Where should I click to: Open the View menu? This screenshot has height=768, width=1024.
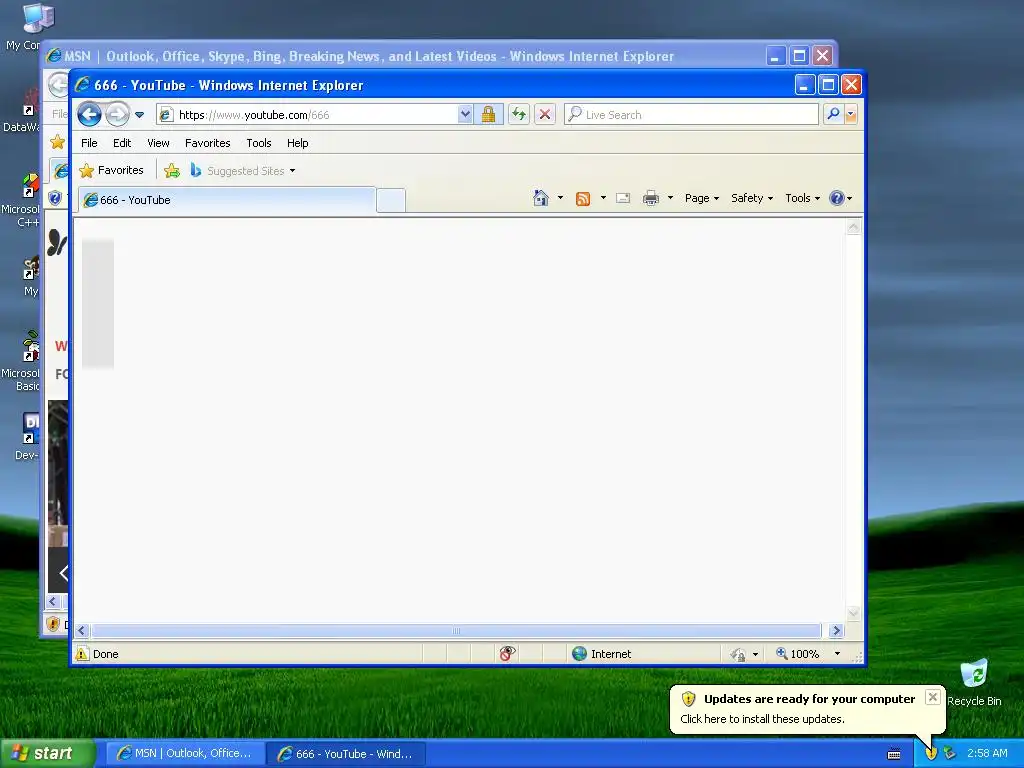pos(158,143)
